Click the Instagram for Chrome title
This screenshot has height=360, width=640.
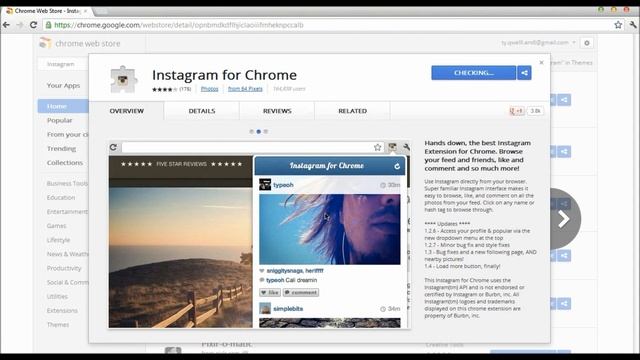pos(224,75)
